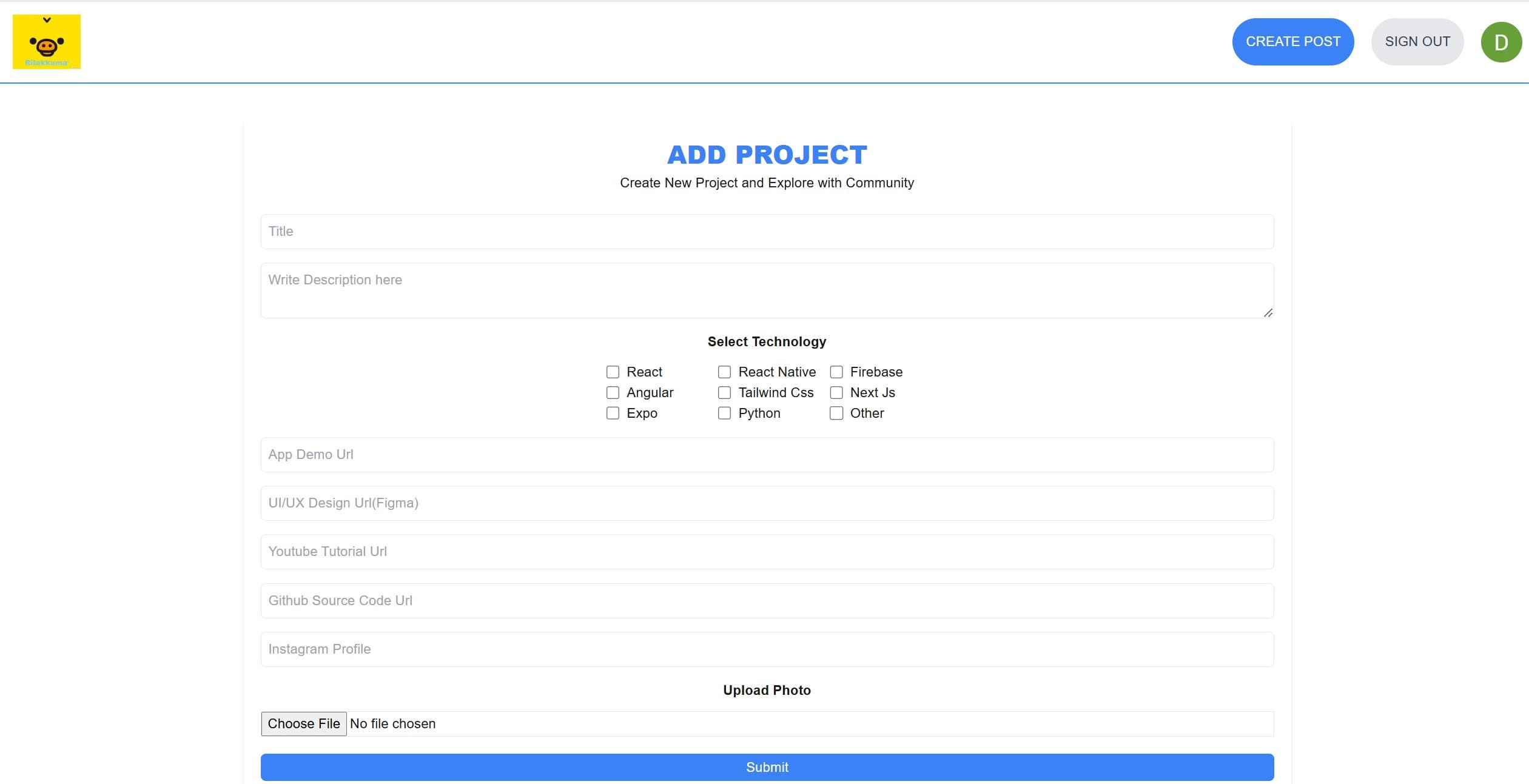This screenshot has height=784, width=1529.
Task: Check the React checkbox
Action: click(613, 372)
